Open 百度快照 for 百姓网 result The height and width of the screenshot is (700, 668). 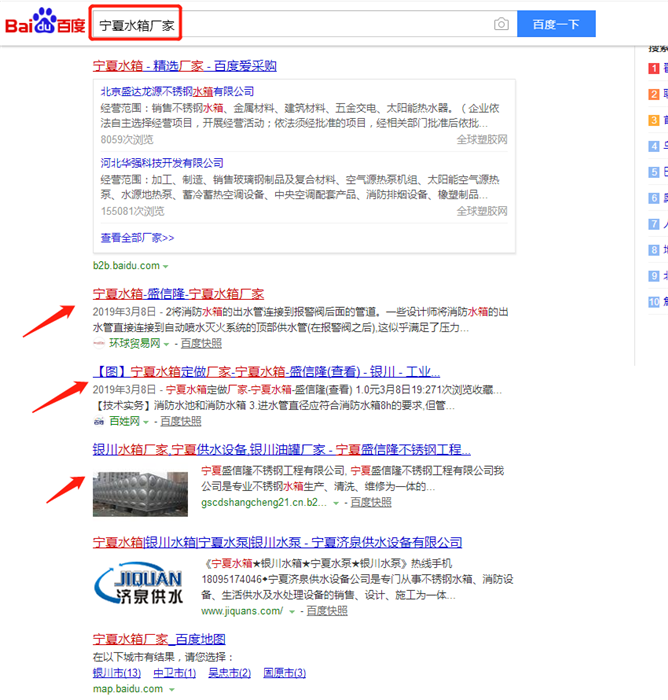pos(180,421)
